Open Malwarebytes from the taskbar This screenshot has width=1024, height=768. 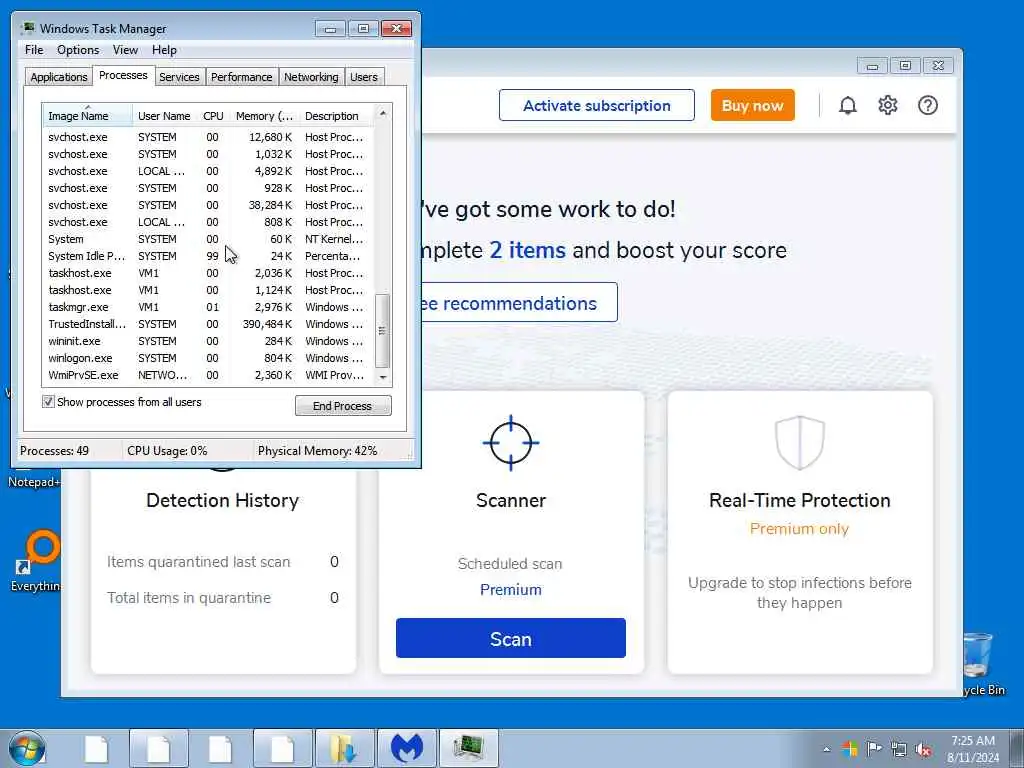(x=406, y=748)
